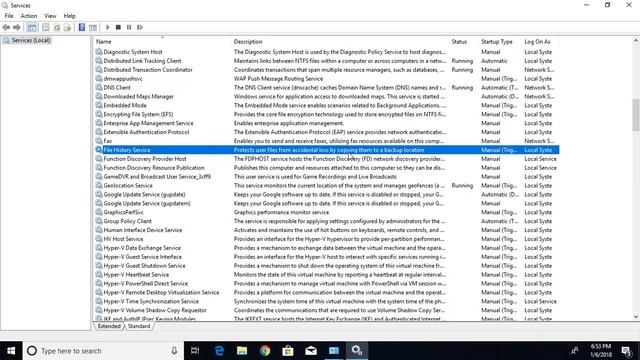640x360 pixels.
Task: Click the Refresh toolbar icon
Action: 57,27
